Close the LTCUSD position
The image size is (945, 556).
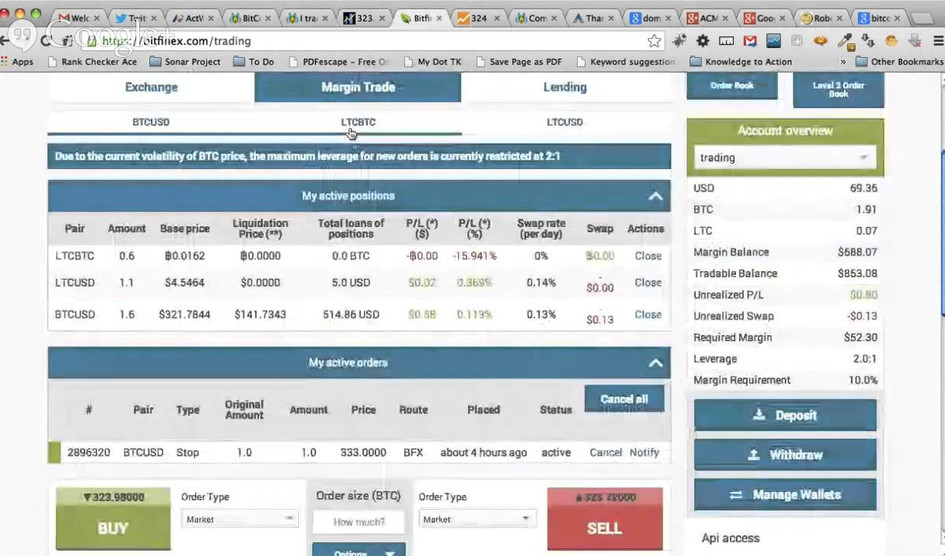click(648, 283)
